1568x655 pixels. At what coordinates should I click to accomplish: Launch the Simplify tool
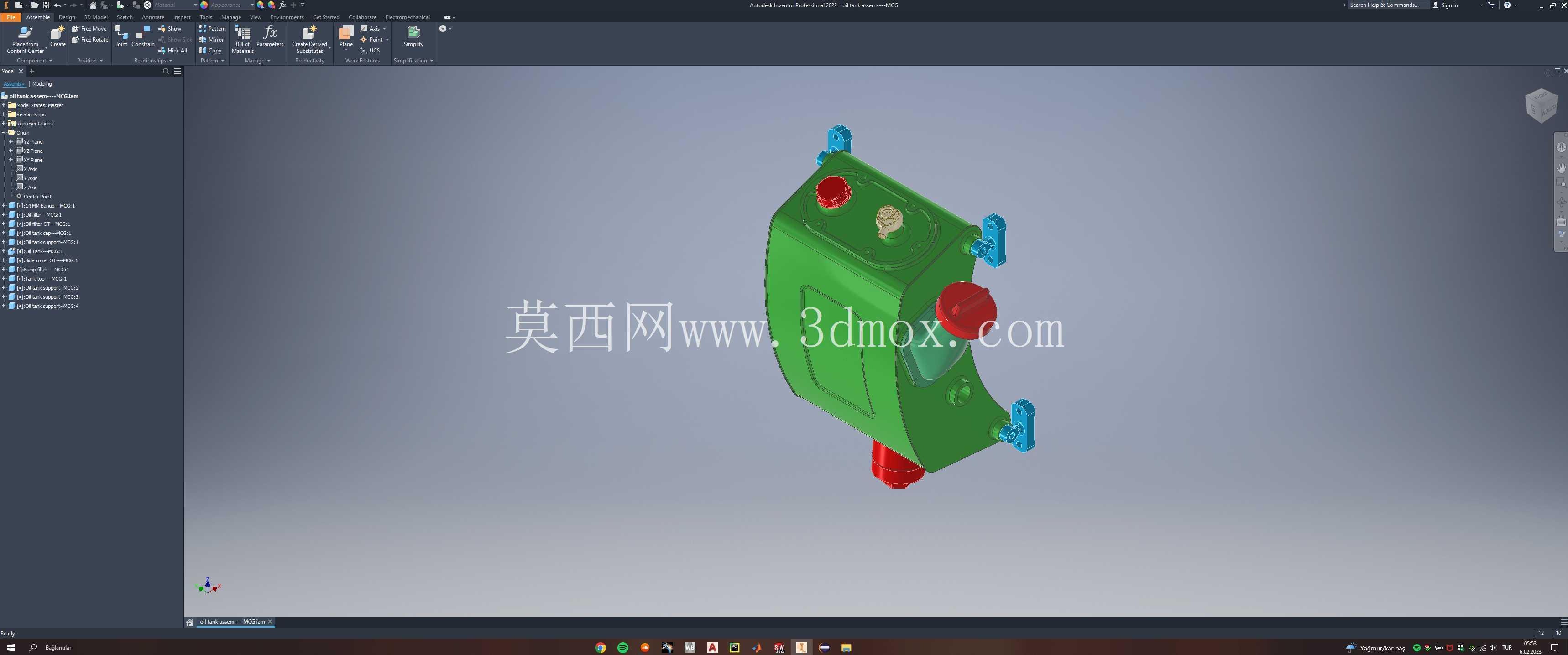(x=413, y=36)
